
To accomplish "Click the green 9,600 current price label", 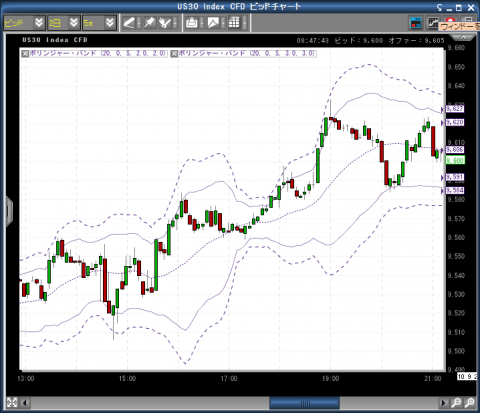I will (x=455, y=160).
